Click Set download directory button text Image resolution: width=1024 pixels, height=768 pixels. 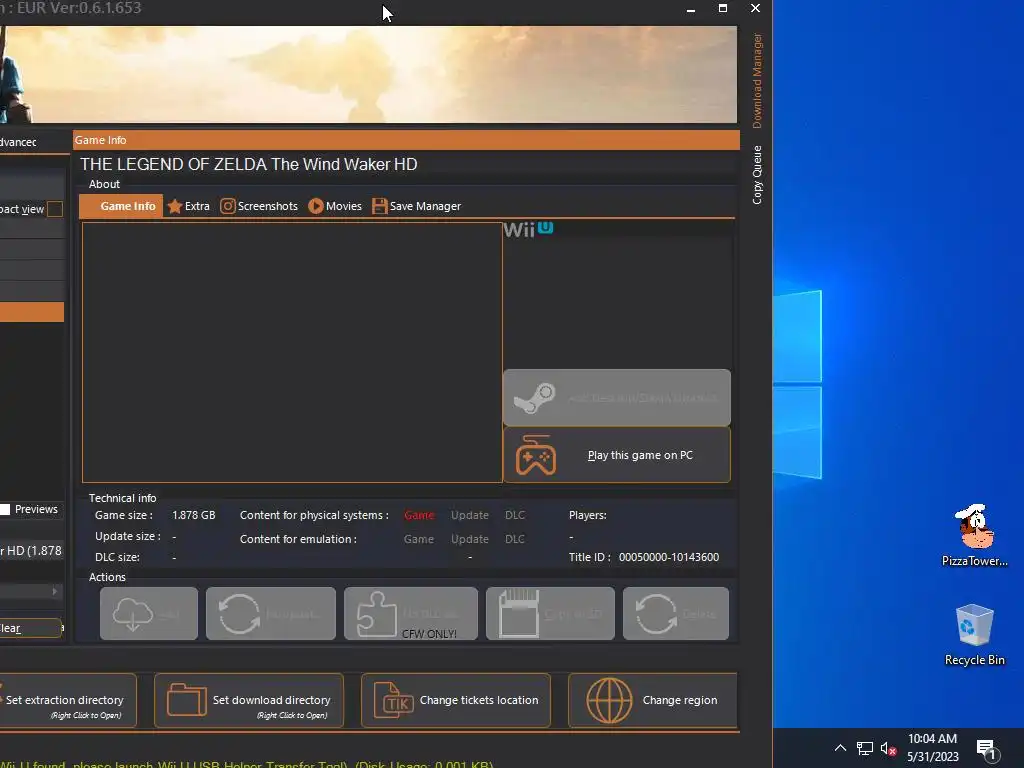(x=272, y=700)
